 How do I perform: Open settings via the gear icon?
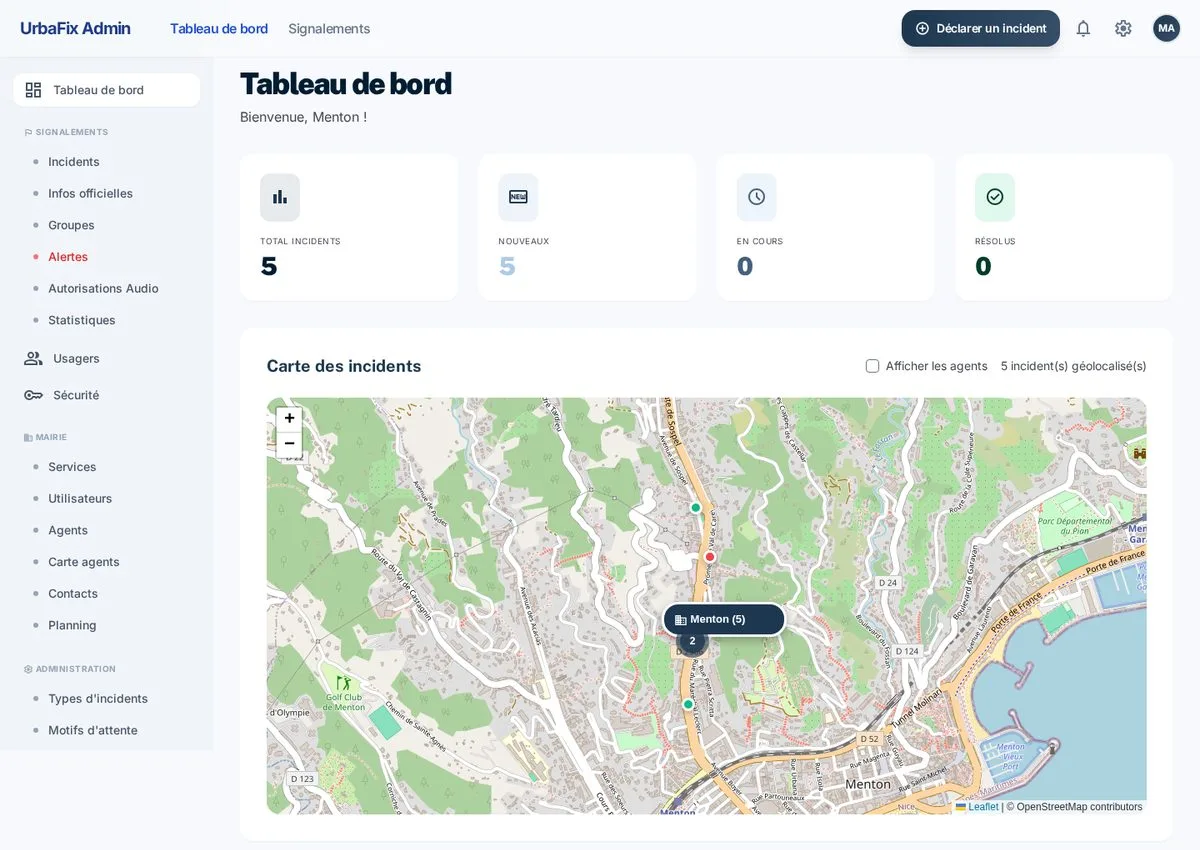[x=1123, y=28]
